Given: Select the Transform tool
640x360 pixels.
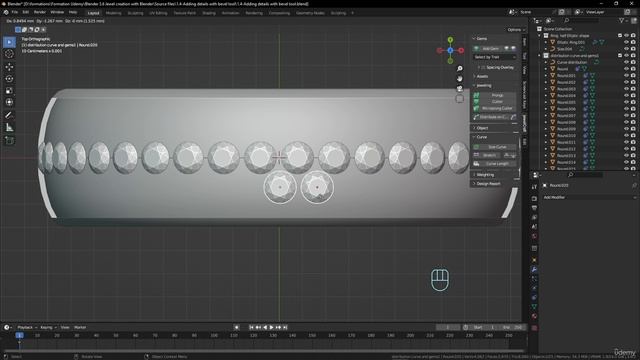Looking at the screenshot, I should [x=9, y=102].
